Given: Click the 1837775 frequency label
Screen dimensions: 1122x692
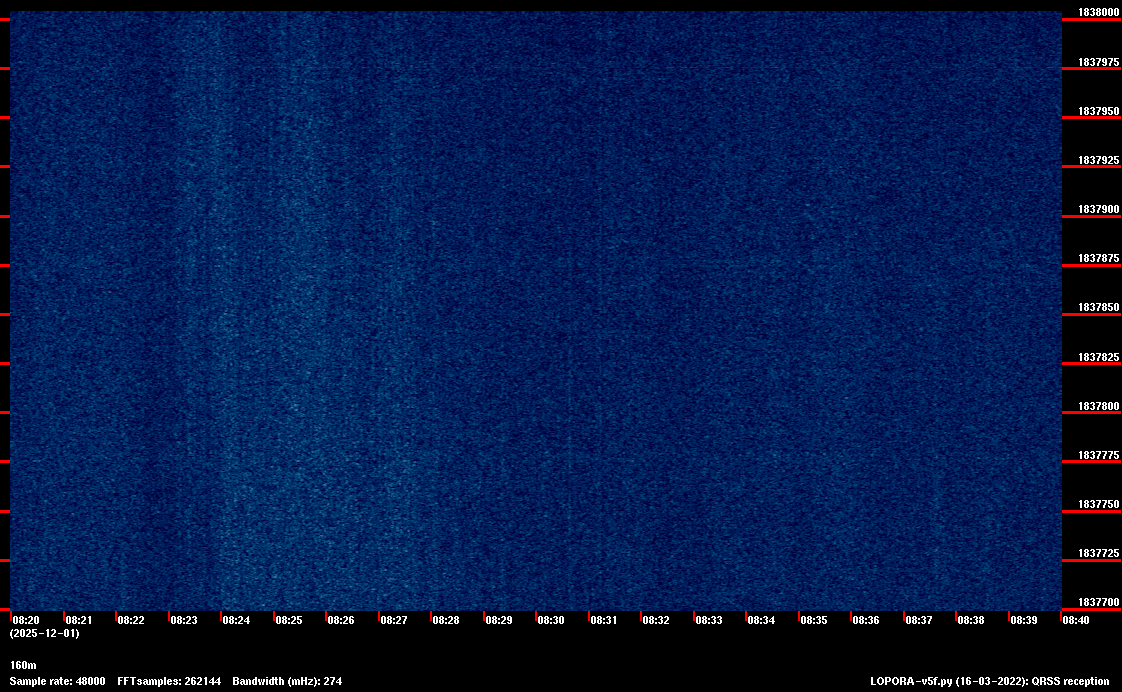Looking at the screenshot, I should [x=1098, y=455].
